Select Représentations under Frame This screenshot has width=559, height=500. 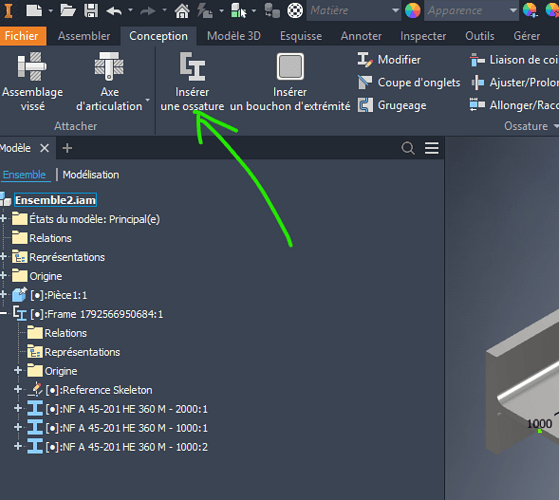point(82,352)
